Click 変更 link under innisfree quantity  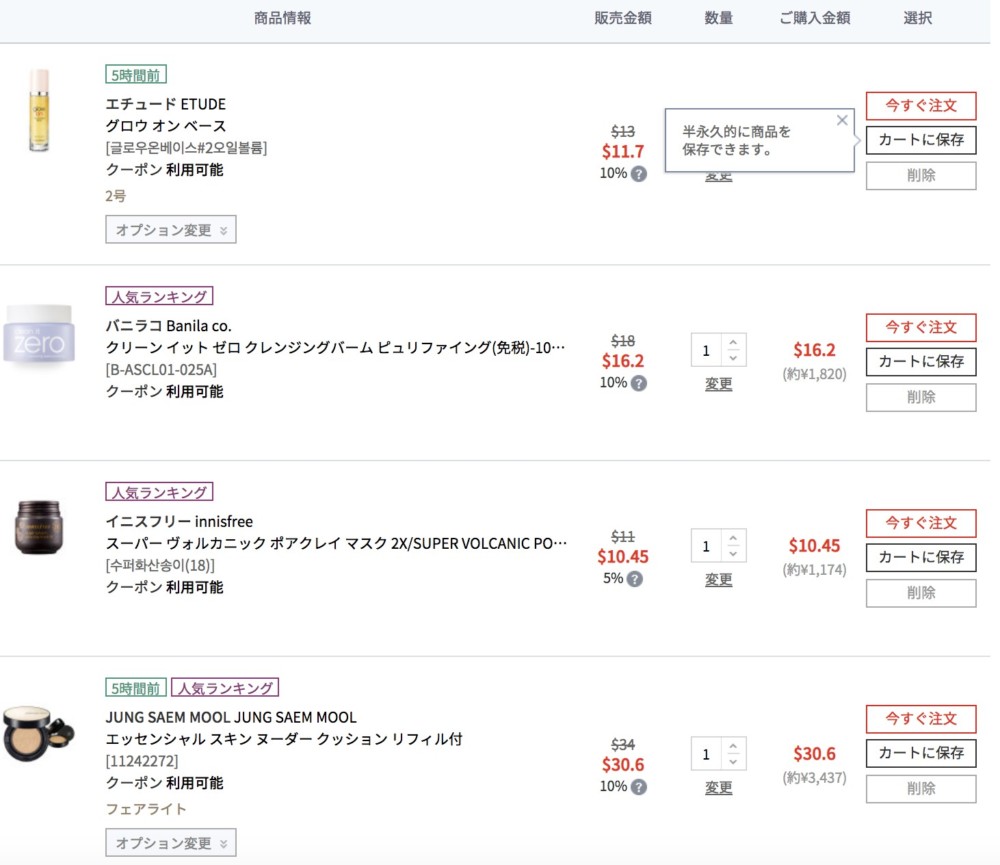tap(718, 580)
